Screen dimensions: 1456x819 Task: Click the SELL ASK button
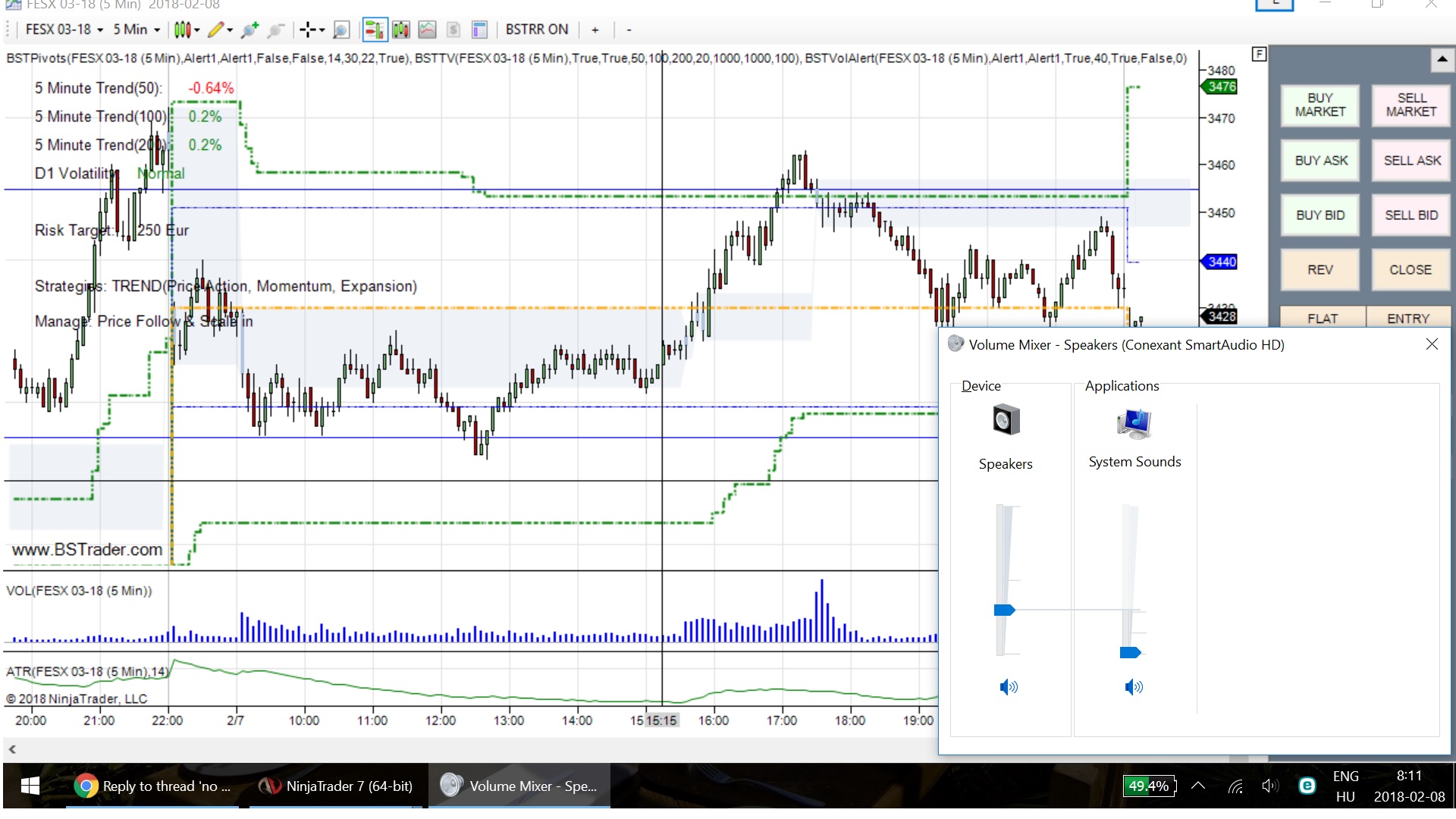(x=1411, y=161)
